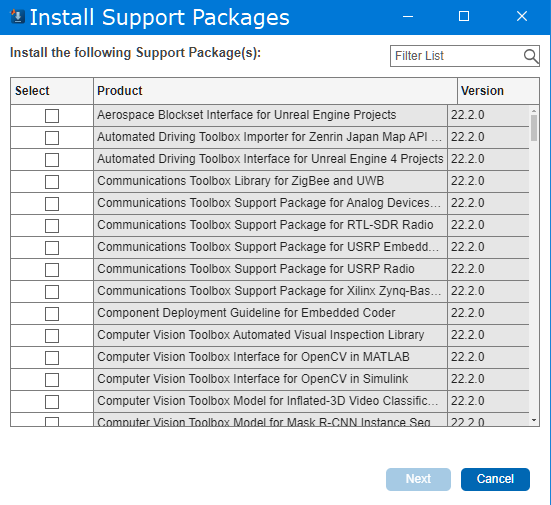551x505 pixels.
Task: Enable the ZigBee and UWB library checkbox
Action: click(52, 182)
